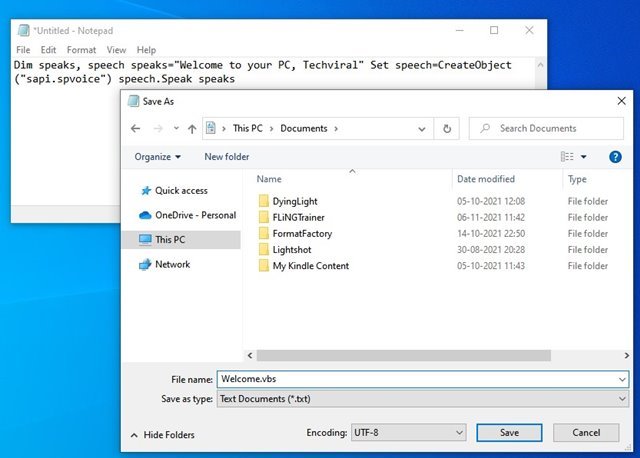Screen dimensions: 640x458
Task: Click the date 05-10-2021 12:08
Action: [x=491, y=201]
